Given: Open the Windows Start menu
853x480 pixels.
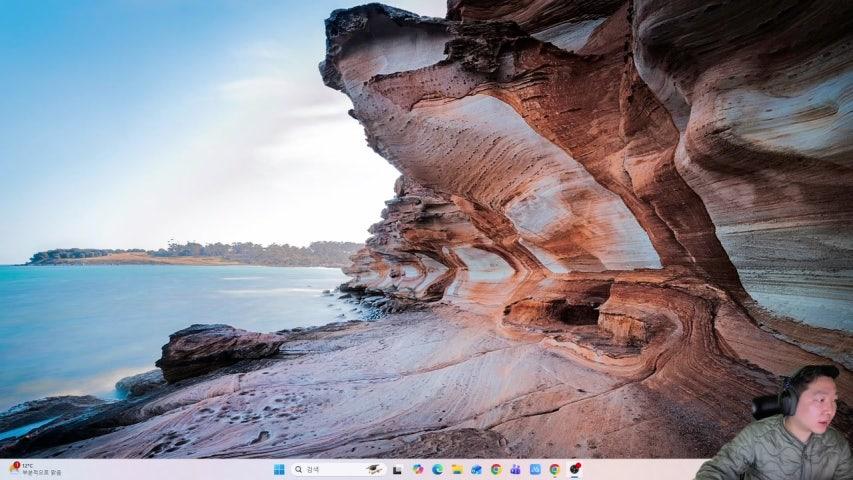Looking at the screenshot, I should (x=279, y=469).
